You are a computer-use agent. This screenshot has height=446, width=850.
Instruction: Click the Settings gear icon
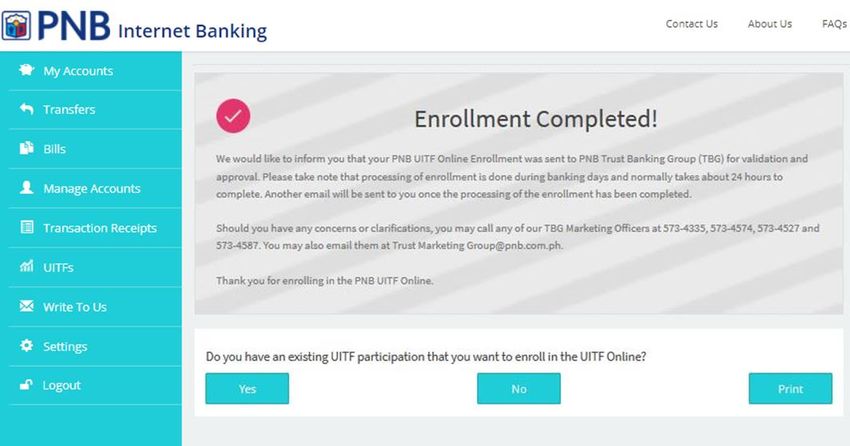click(27, 345)
